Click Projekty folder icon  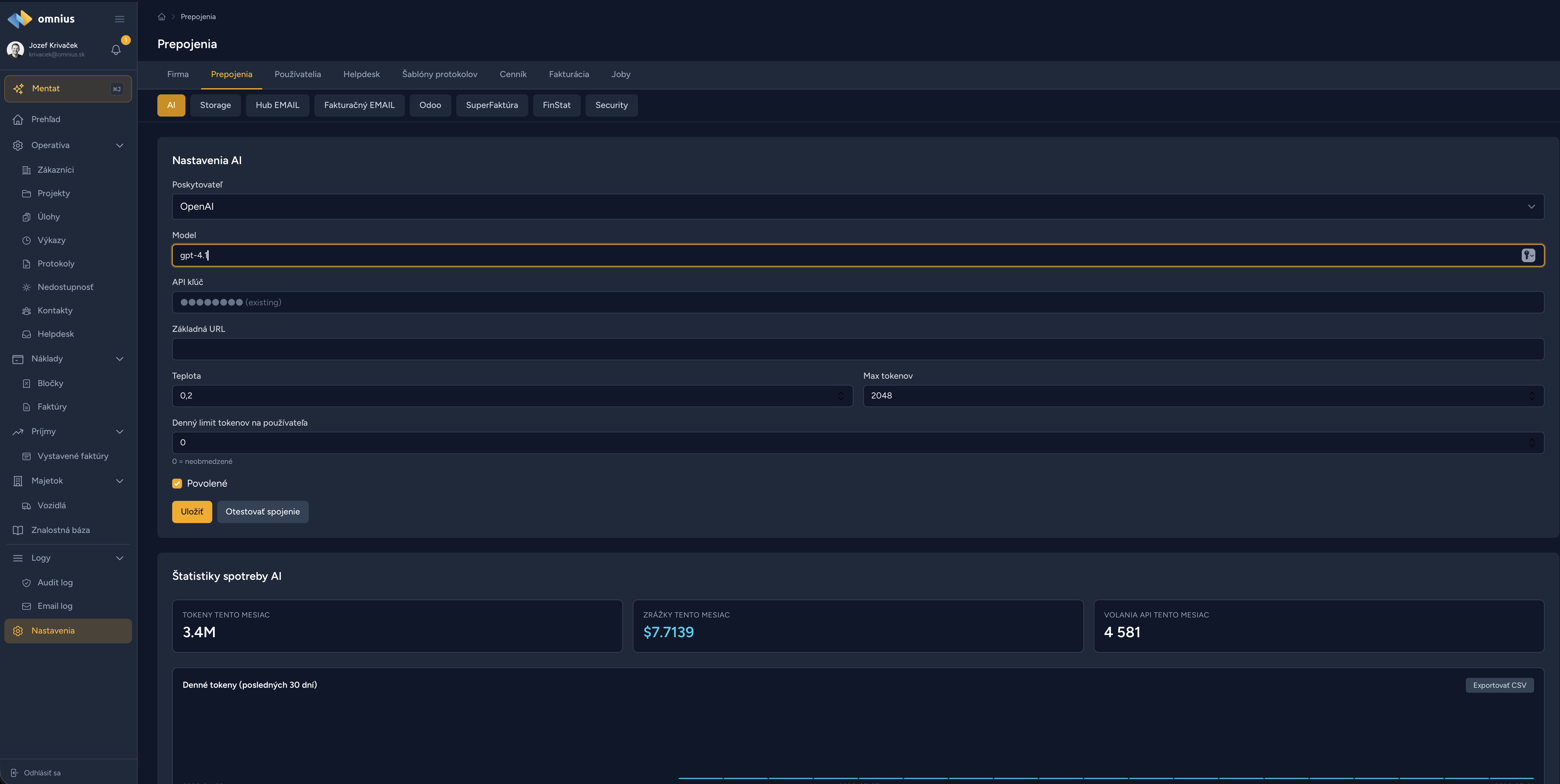point(26,194)
